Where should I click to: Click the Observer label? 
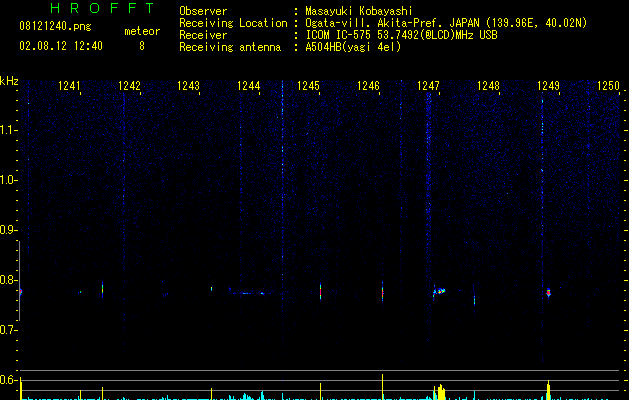(203, 11)
